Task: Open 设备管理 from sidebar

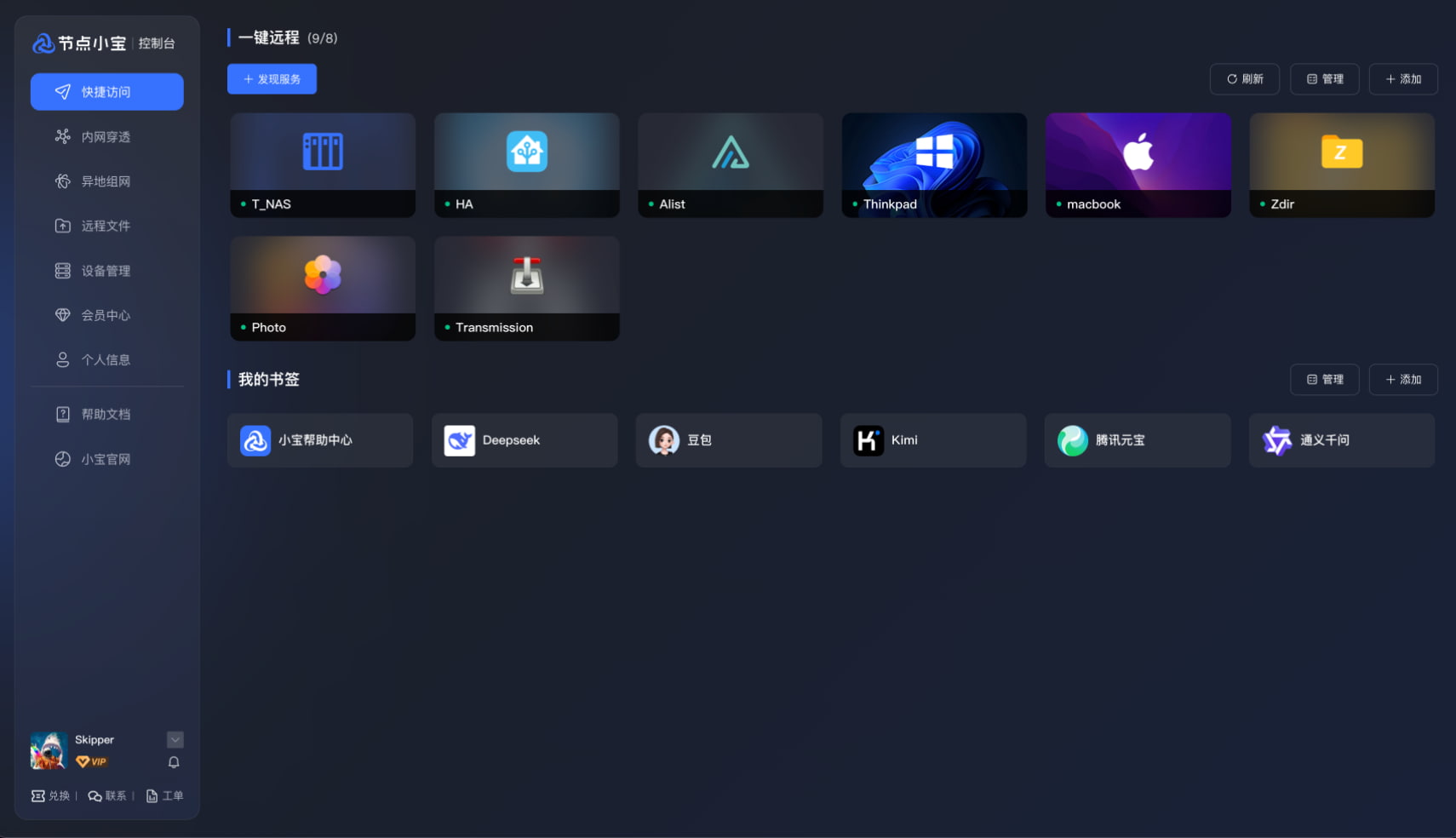Action: point(107,271)
